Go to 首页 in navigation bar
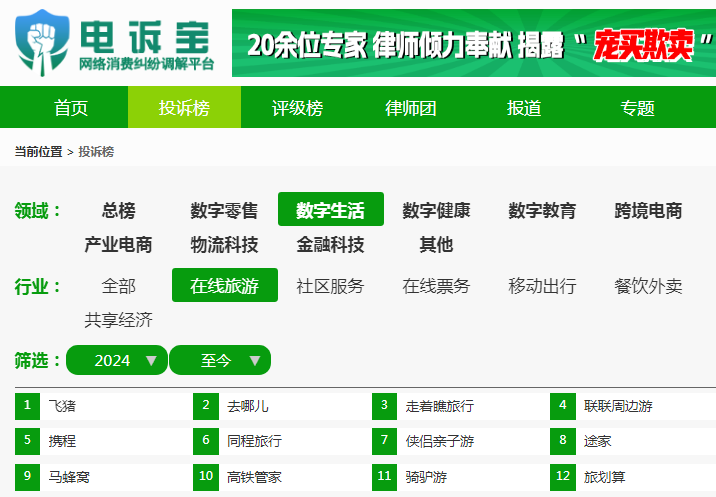This screenshot has width=716, height=497. (71, 108)
